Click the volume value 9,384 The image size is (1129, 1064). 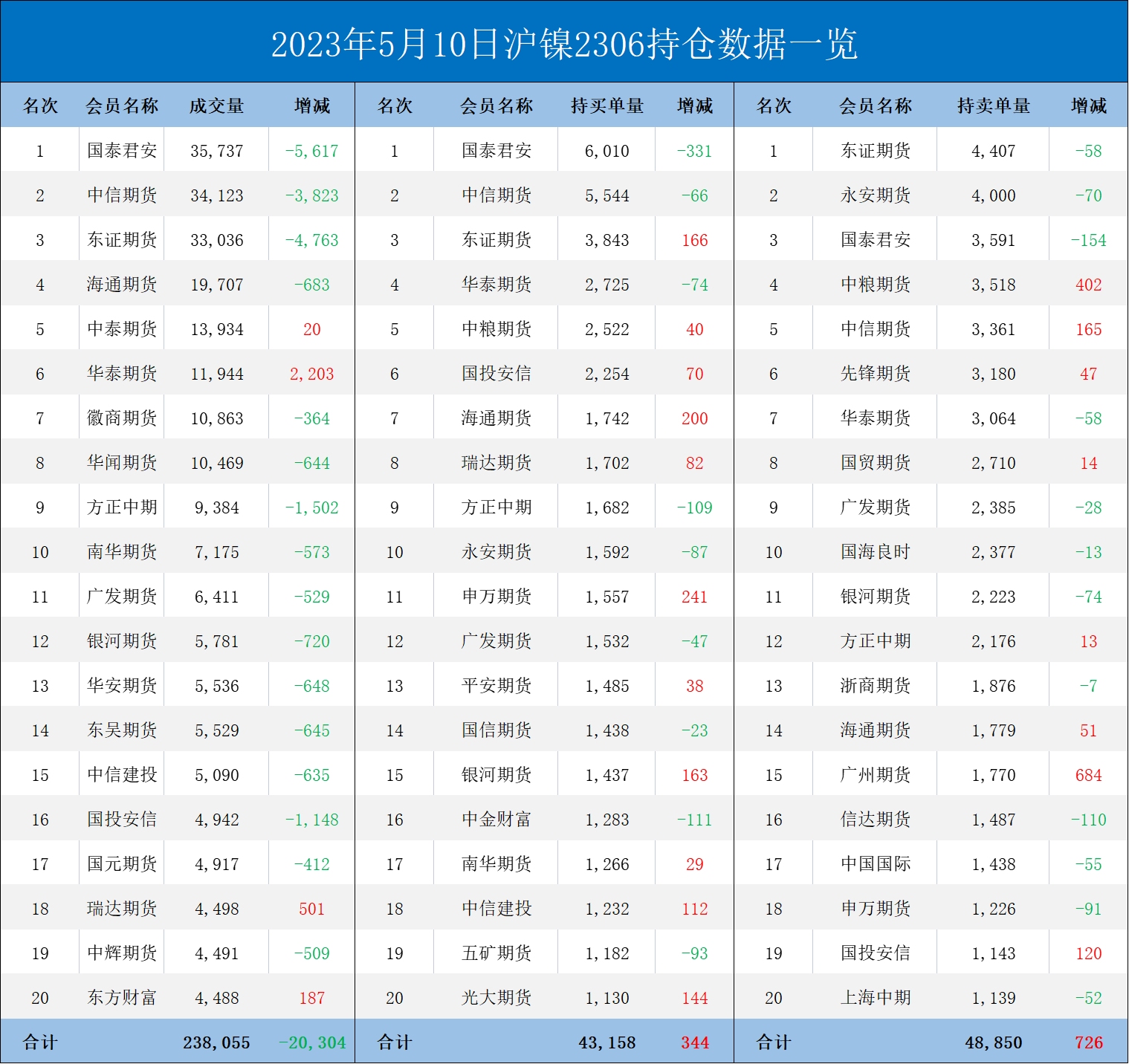click(x=216, y=507)
